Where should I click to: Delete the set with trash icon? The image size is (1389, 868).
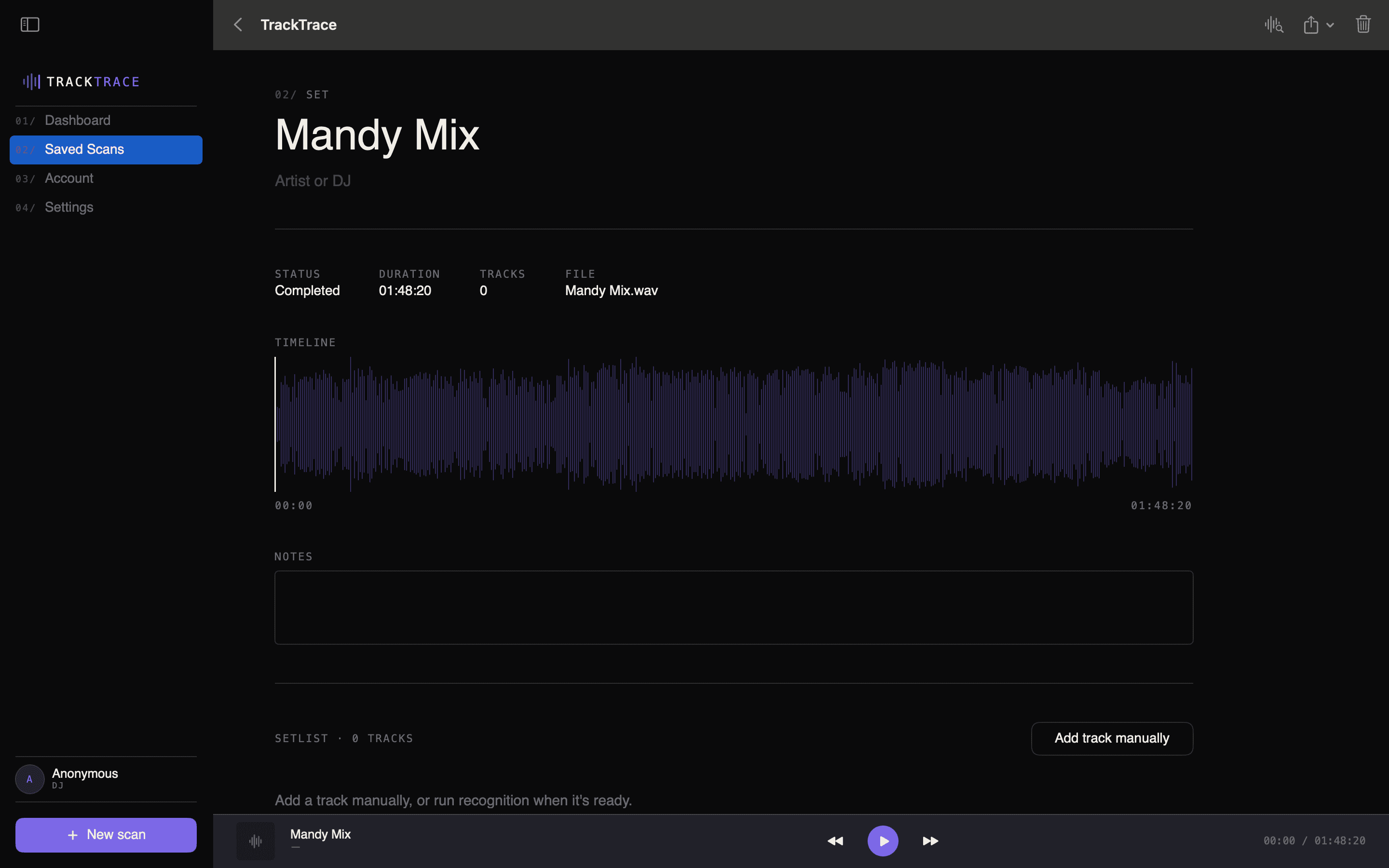point(1363,25)
